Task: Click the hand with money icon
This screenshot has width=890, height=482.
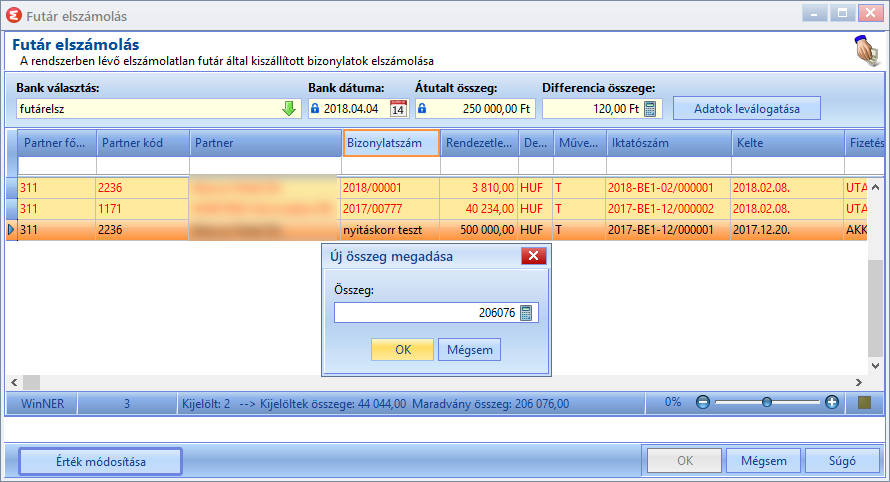Action: click(867, 52)
